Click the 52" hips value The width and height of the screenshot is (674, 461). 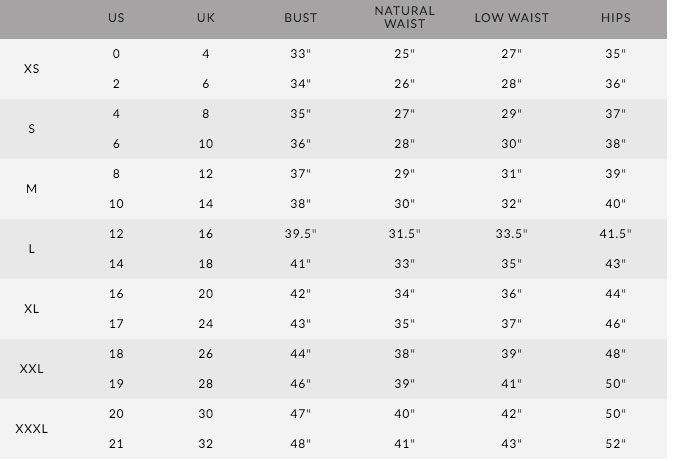coord(616,443)
